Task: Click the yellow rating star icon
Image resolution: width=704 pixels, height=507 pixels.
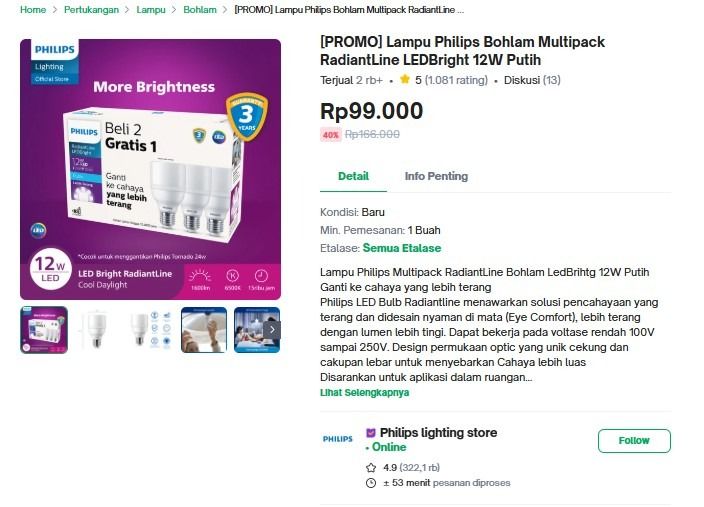Action: click(x=405, y=80)
